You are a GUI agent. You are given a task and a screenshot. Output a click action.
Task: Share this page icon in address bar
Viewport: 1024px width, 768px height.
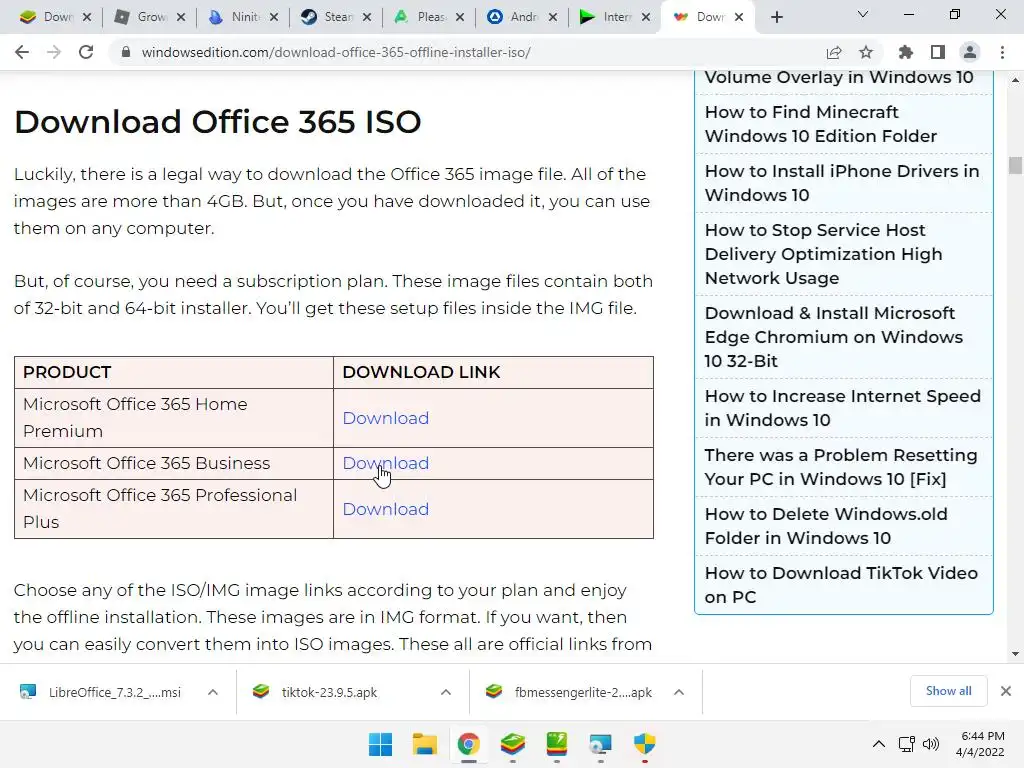pos(834,52)
